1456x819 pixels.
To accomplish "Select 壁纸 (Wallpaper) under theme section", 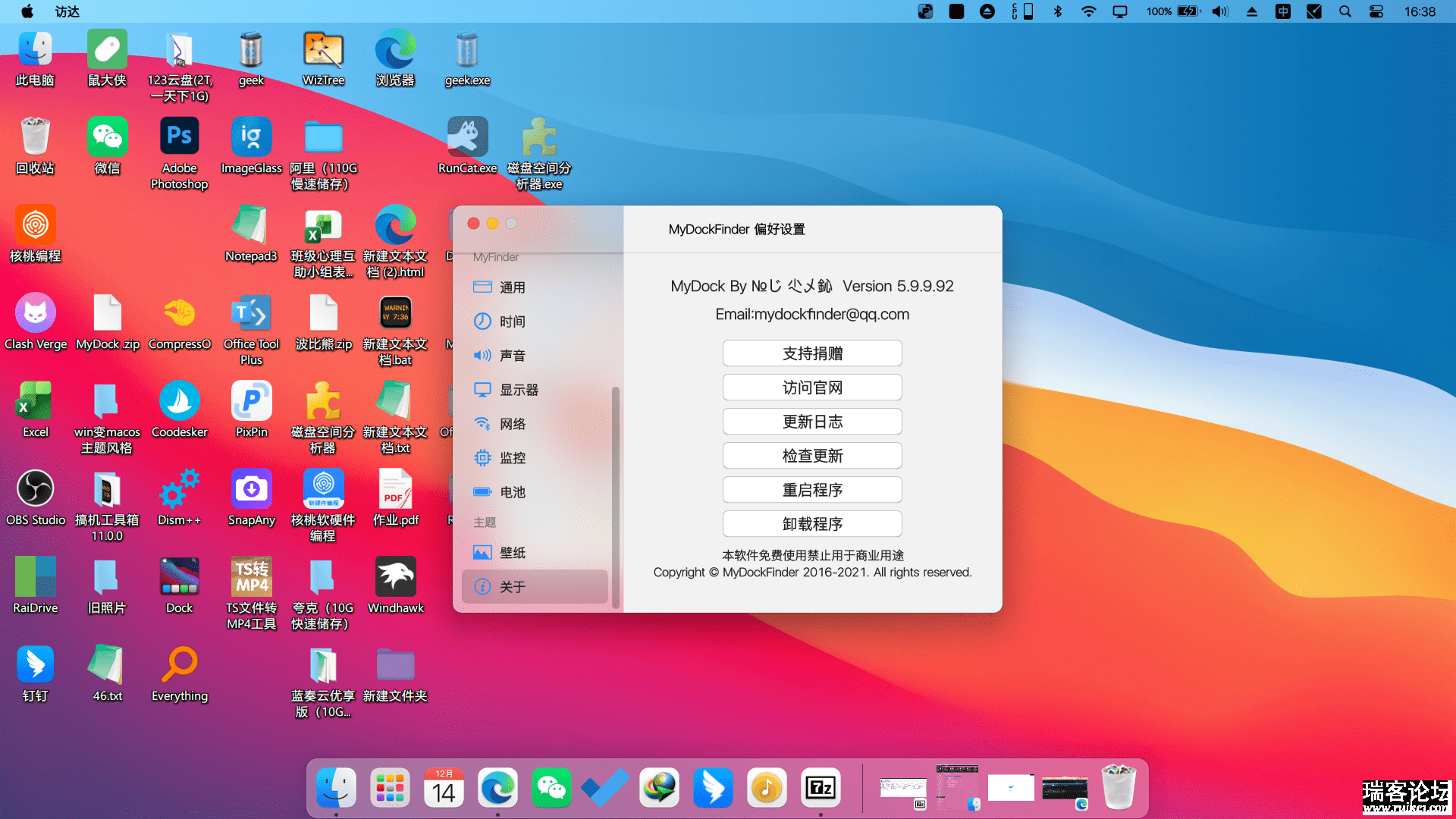I will point(512,553).
